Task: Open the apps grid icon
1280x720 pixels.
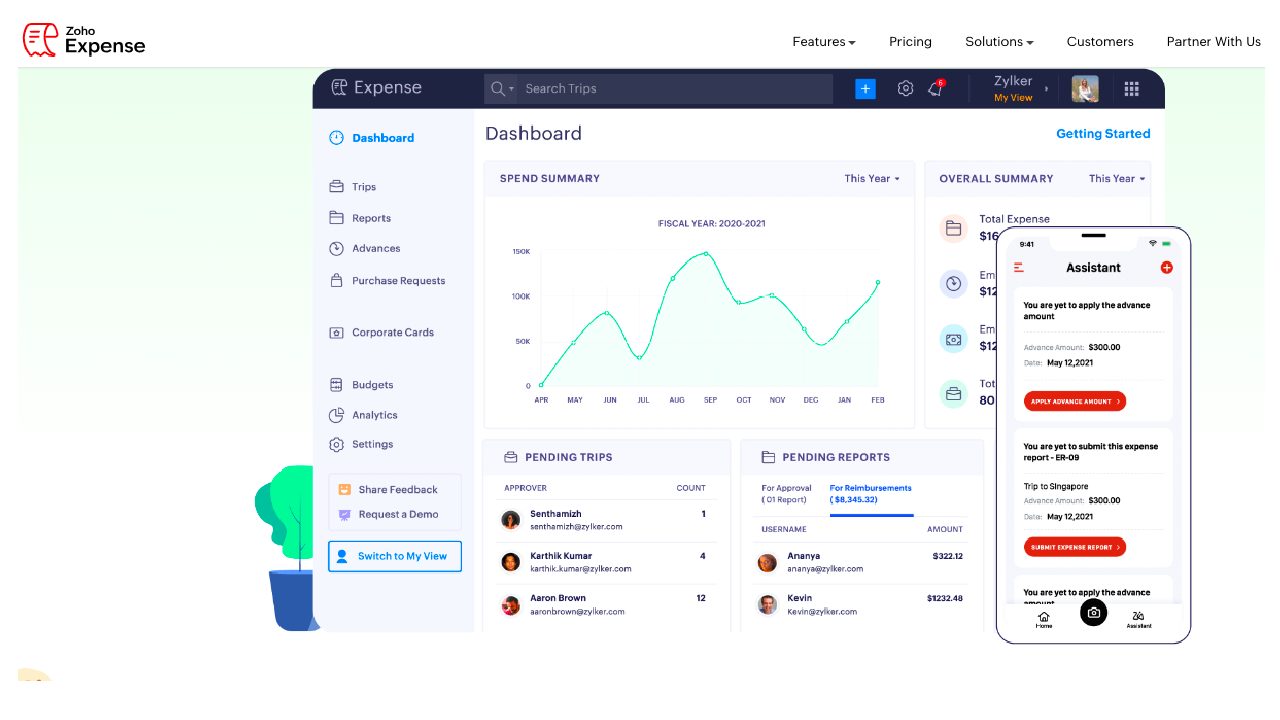Action: (1131, 89)
